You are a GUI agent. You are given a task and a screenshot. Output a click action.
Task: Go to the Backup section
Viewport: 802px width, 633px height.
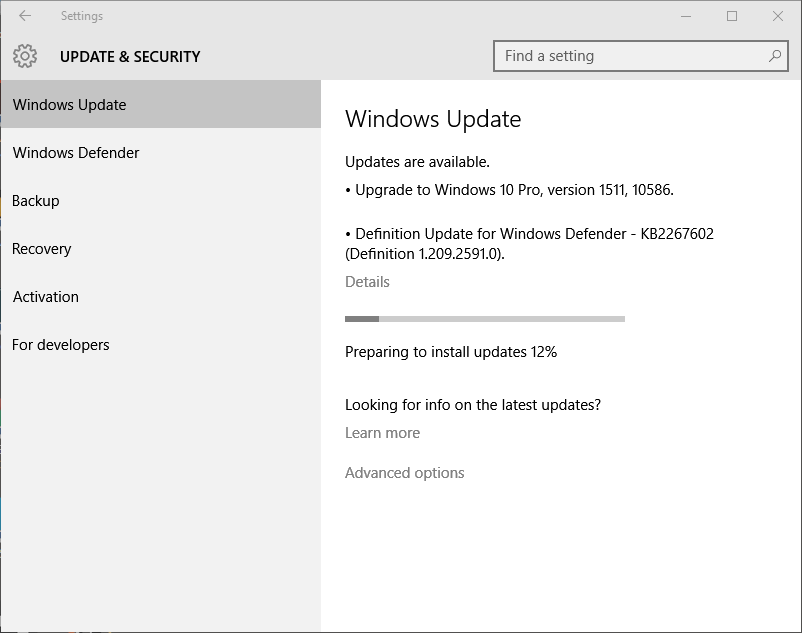(161, 200)
